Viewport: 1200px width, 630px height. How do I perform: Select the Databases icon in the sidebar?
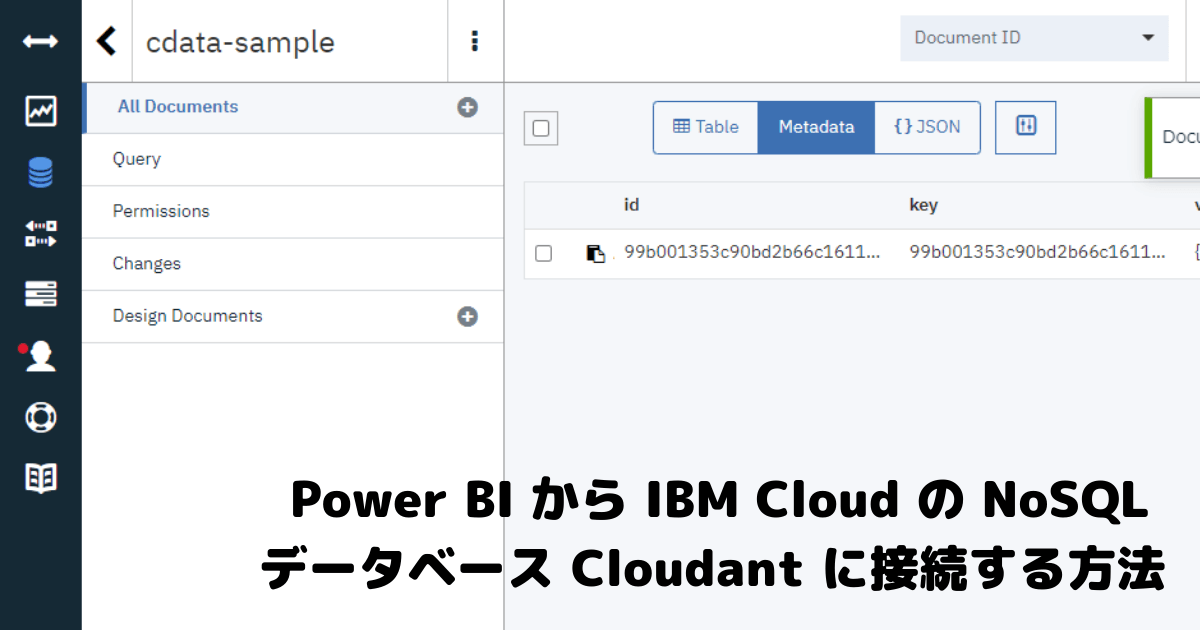pyautogui.click(x=40, y=173)
